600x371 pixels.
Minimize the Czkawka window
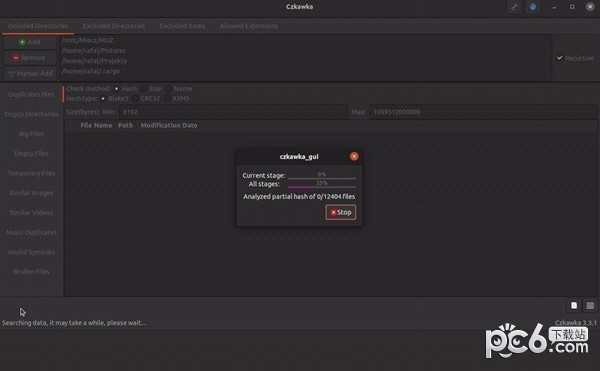(554, 7)
